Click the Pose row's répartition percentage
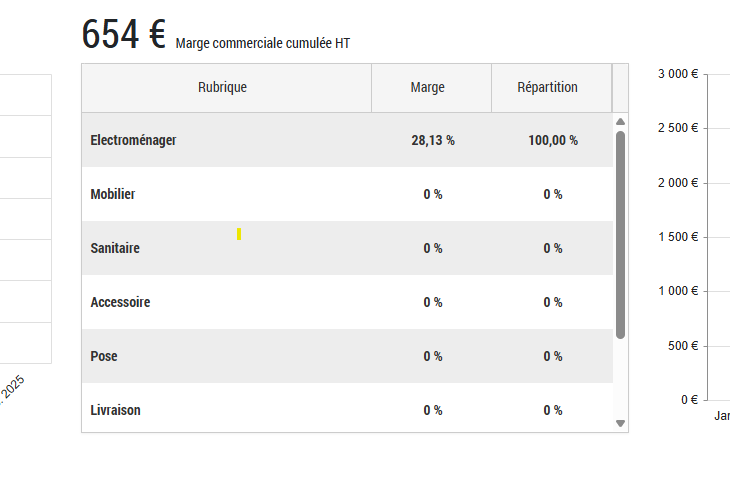The width and height of the screenshot is (730, 504). click(x=553, y=357)
